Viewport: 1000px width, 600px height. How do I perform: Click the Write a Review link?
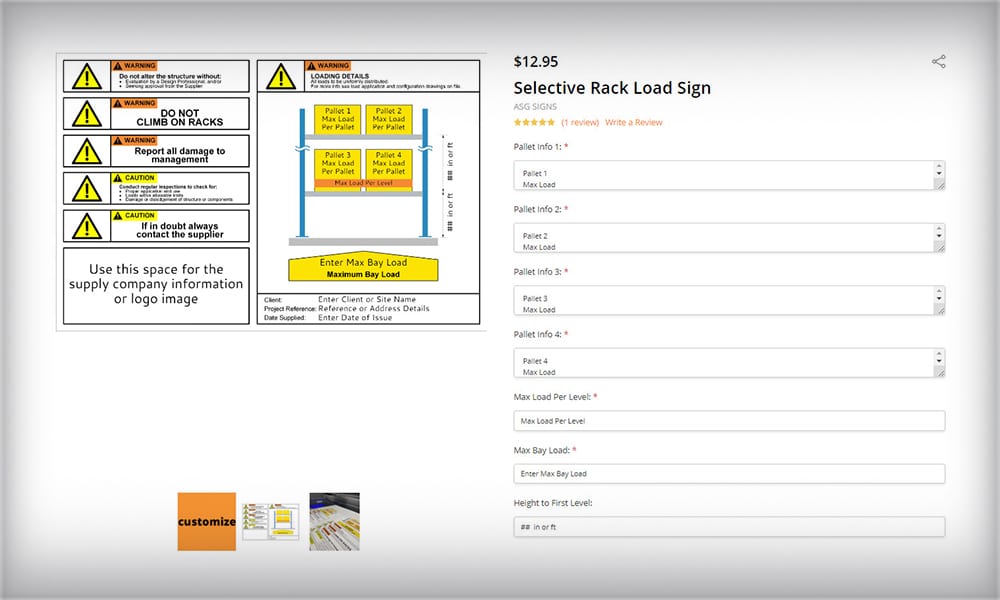633,122
